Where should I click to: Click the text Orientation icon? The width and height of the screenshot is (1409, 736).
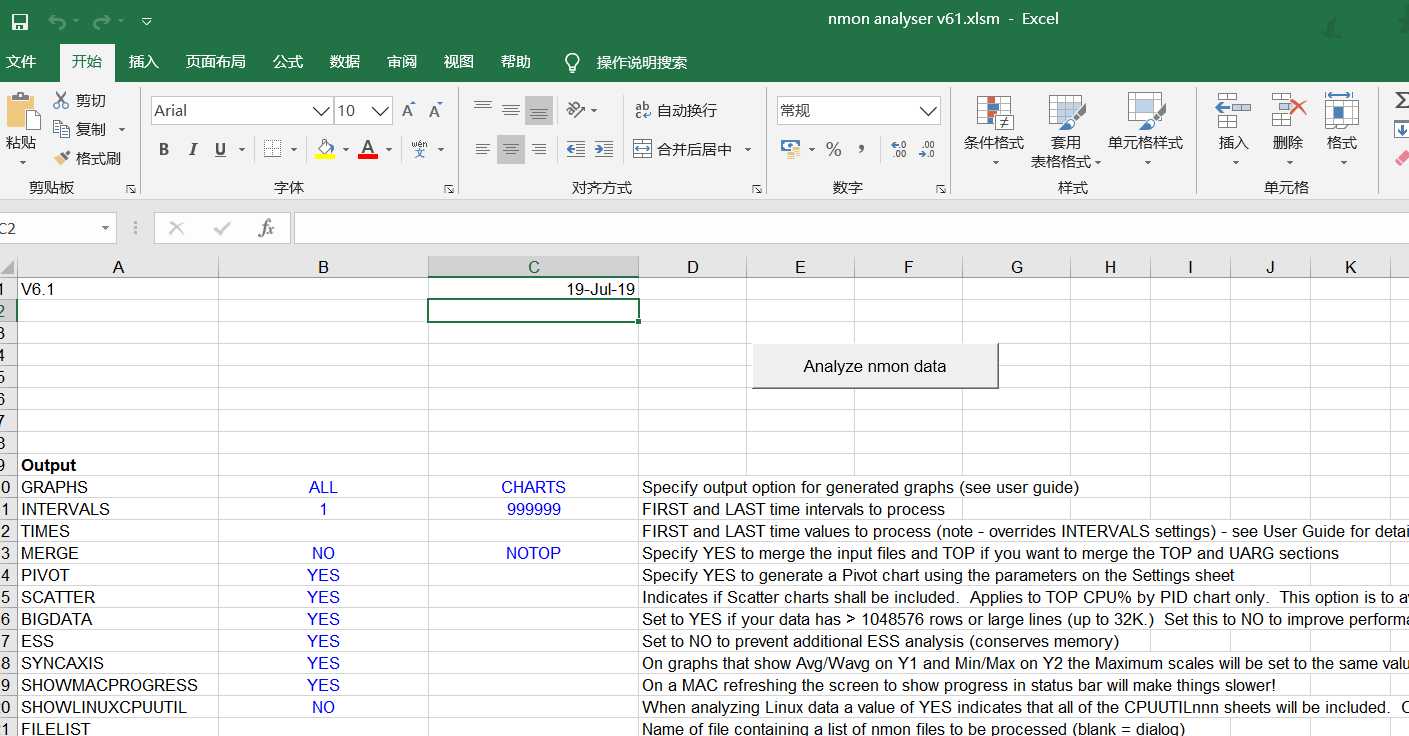576,110
